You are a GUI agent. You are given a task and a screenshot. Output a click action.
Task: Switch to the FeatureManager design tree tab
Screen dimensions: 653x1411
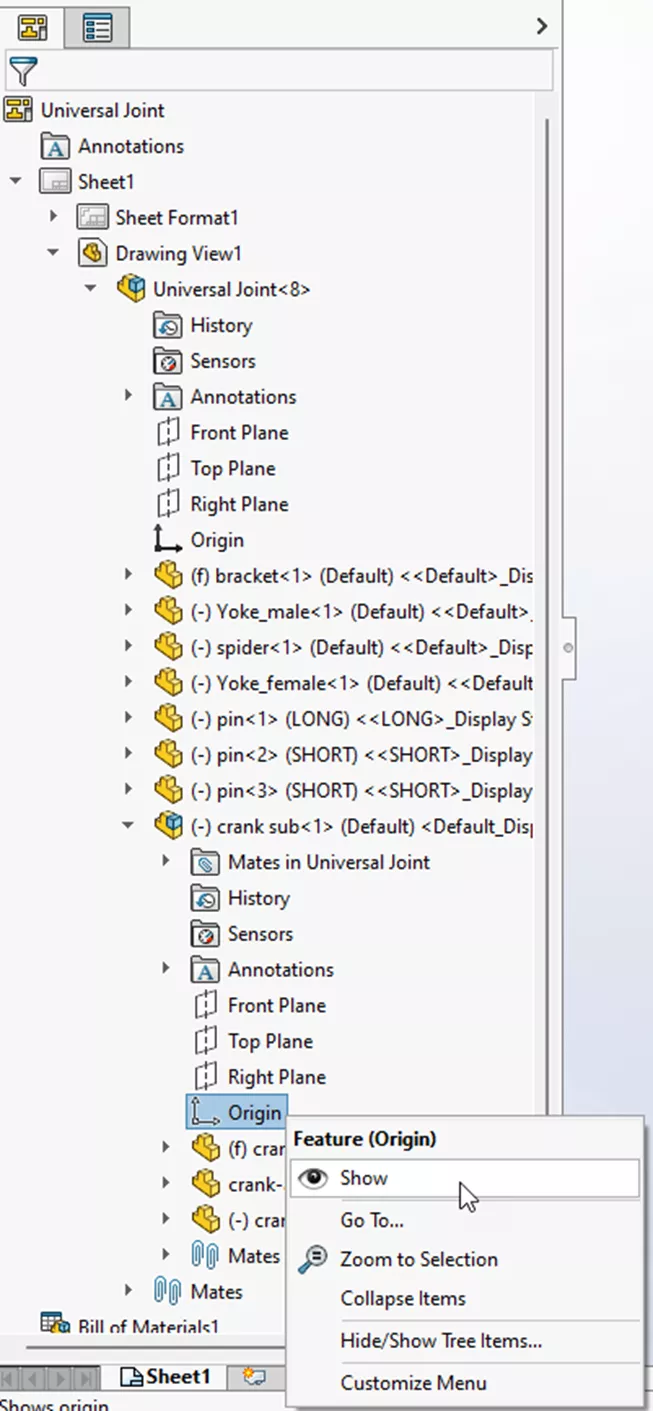(33, 27)
